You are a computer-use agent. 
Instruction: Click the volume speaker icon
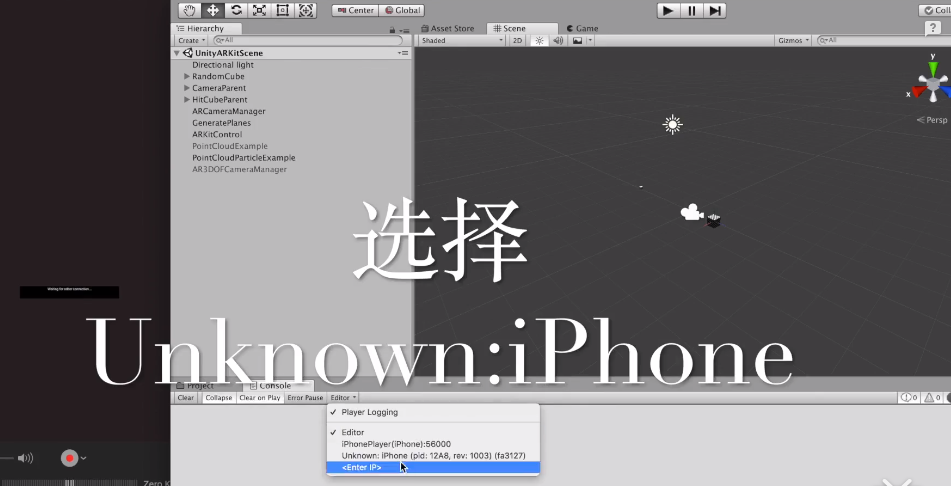[x=25, y=458]
